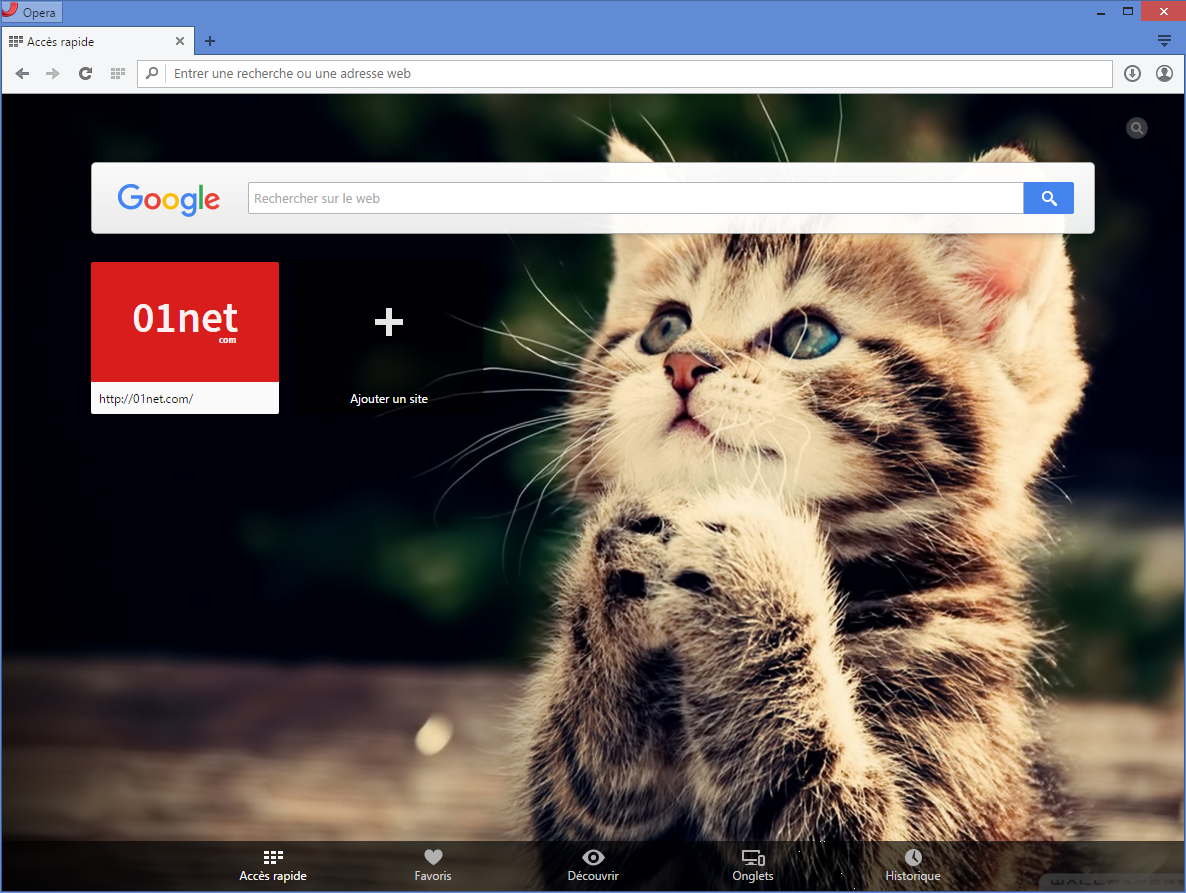This screenshot has height=893, width=1186.
Task: Show Historique from bottom bar
Action: [913, 865]
